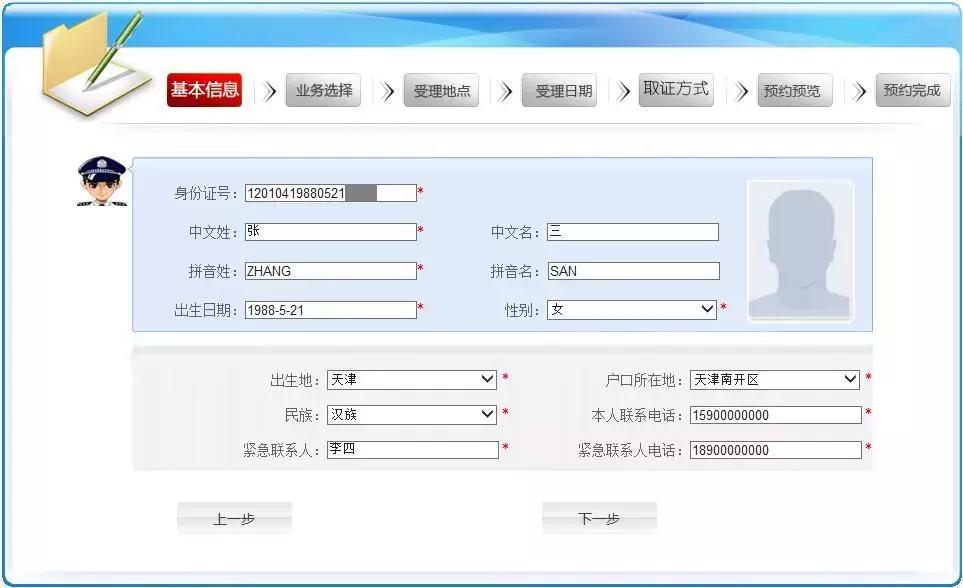Go to the 取证方式 step
This screenshot has width=963, height=588.
[675, 88]
